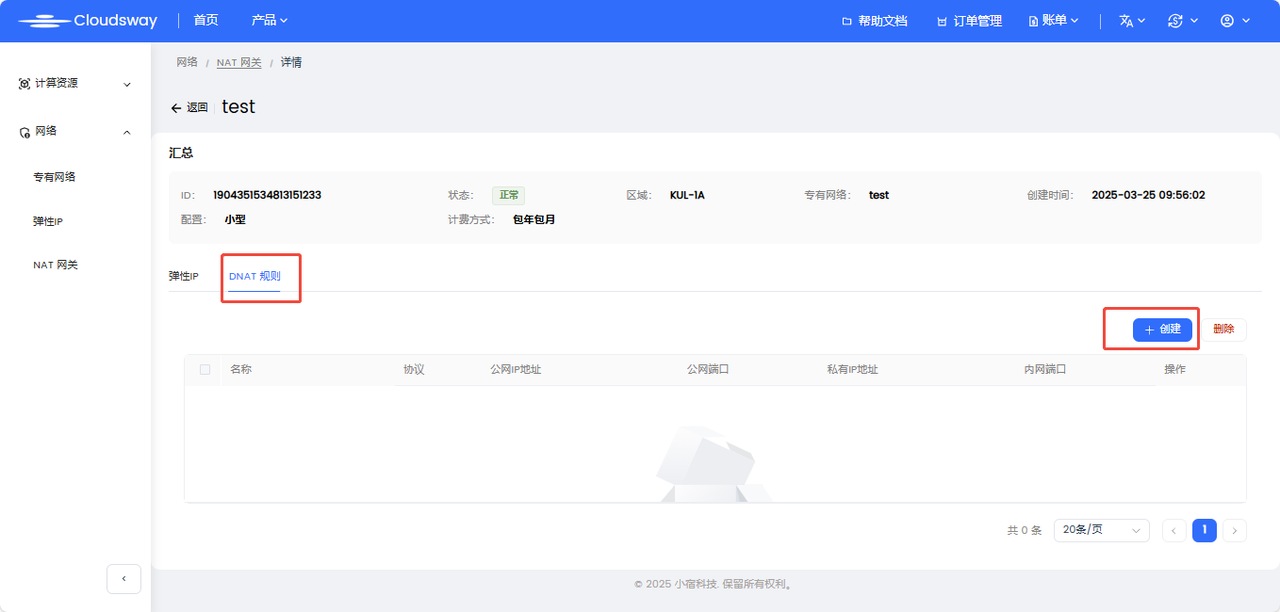Click the next page arrow control

[x=1235, y=530]
